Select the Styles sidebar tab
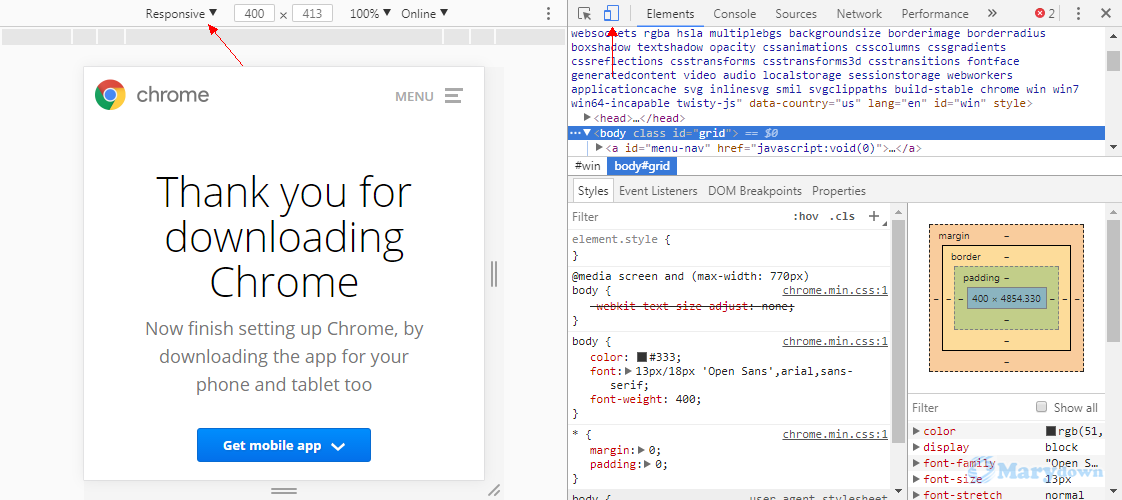1122x500 pixels. click(x=592, y=191)
